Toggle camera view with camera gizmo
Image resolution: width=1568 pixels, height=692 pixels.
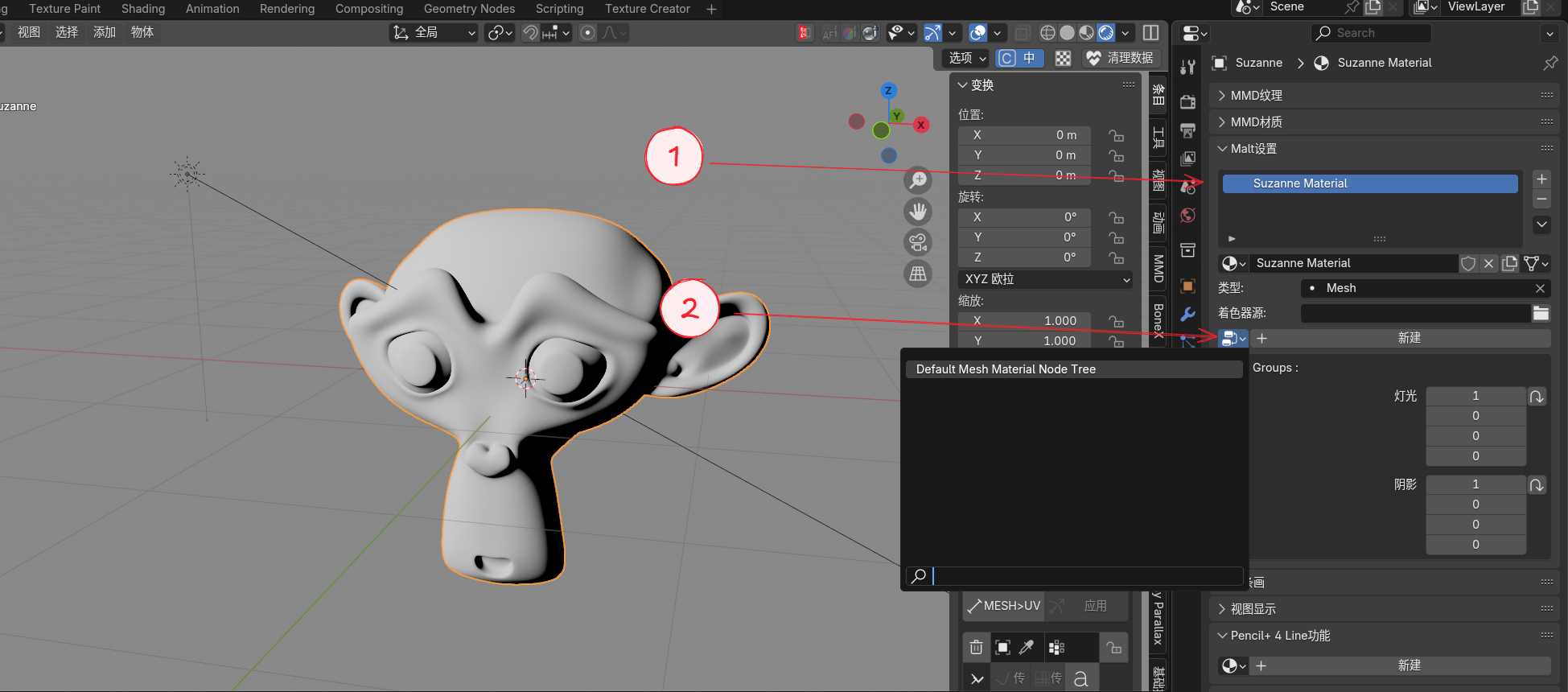click(x=918, y=242)
